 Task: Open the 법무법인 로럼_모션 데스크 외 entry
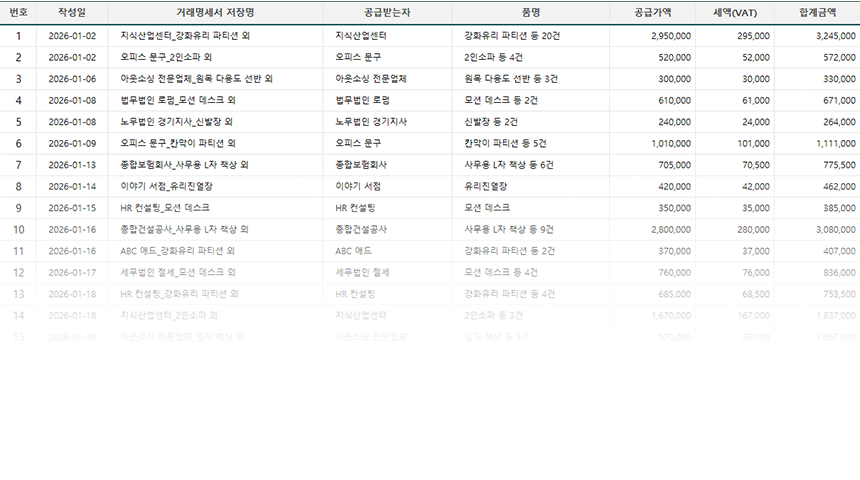coord(177,100)
